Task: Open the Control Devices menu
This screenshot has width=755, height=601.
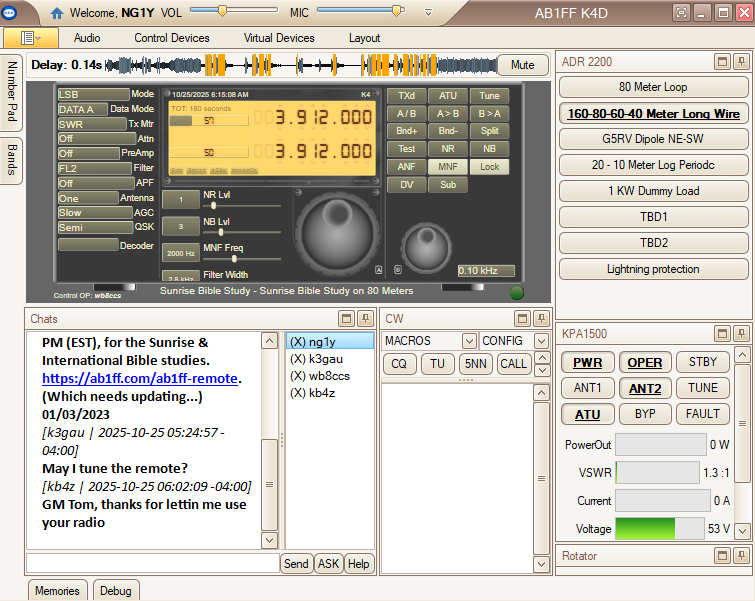Action: 172,38
